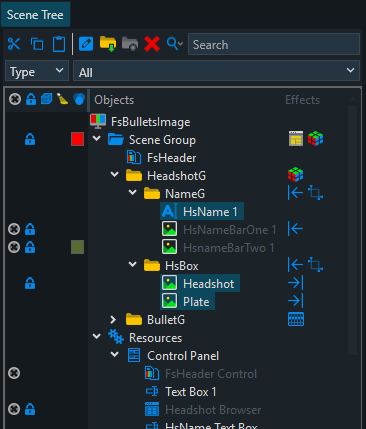Click the red X delete icon
366x429 pixels.
coord(152,44)
